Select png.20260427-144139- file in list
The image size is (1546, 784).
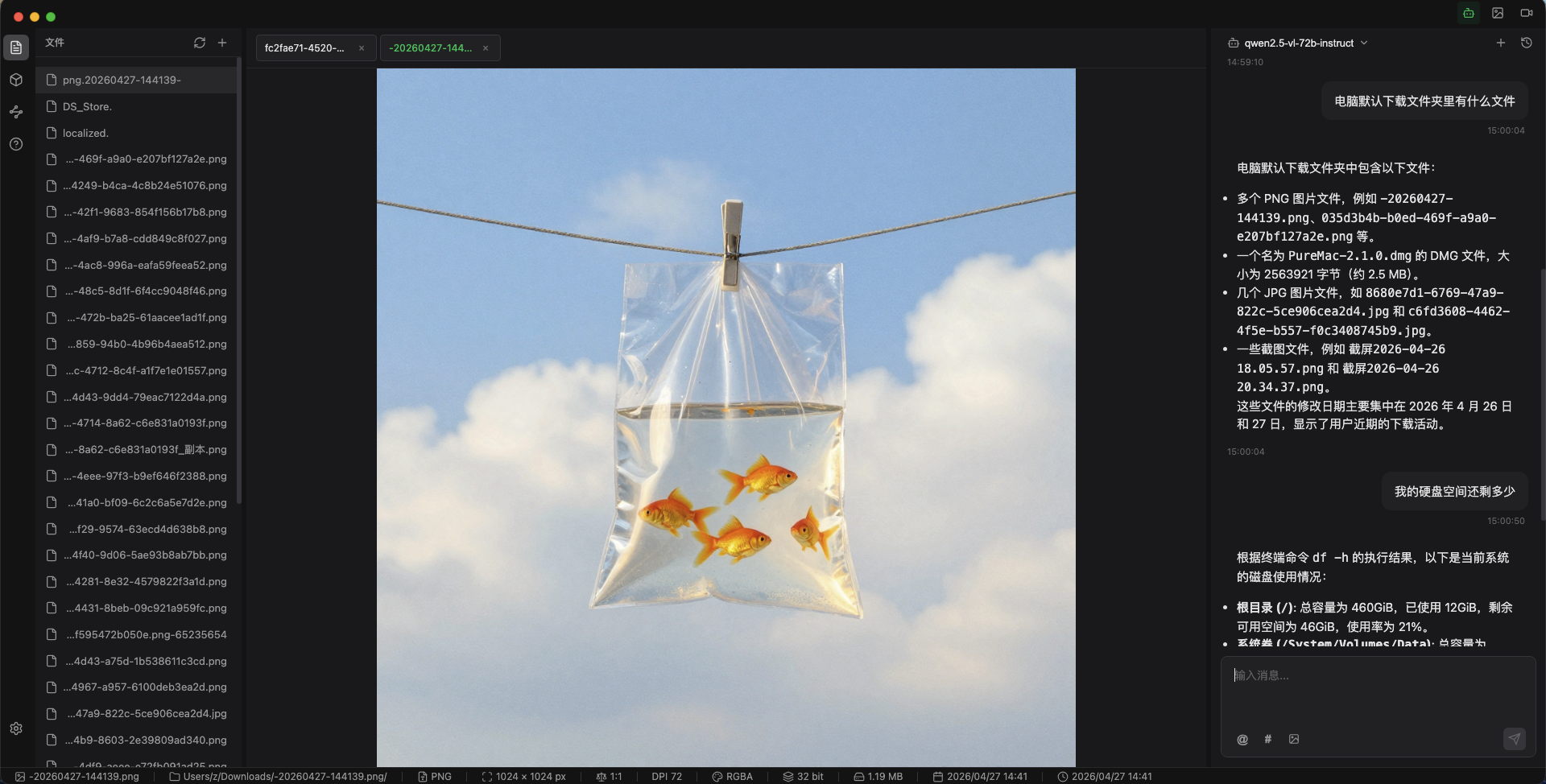point(137,80)
